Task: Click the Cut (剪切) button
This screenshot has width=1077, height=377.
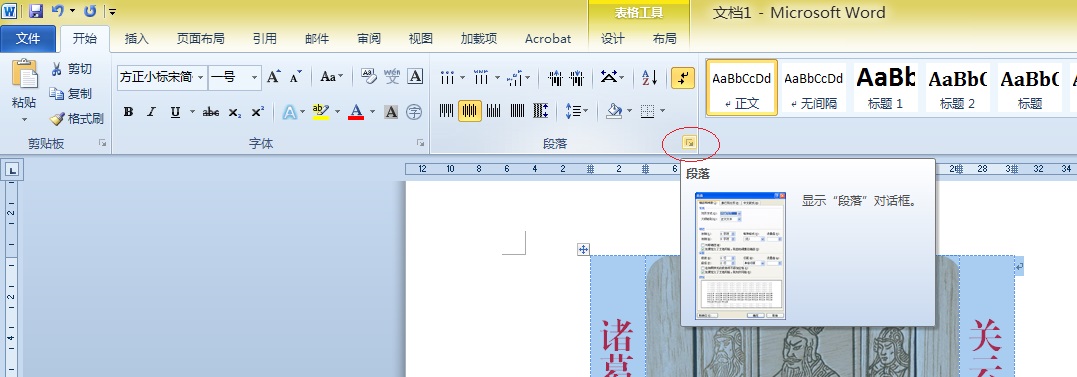Action: (x=71, y=69)
